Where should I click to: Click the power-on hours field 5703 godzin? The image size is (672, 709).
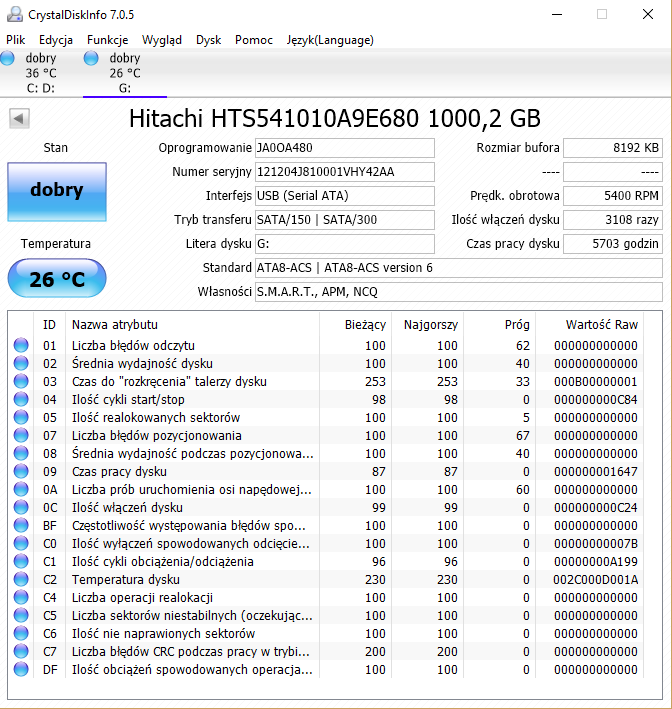[613, 244]
